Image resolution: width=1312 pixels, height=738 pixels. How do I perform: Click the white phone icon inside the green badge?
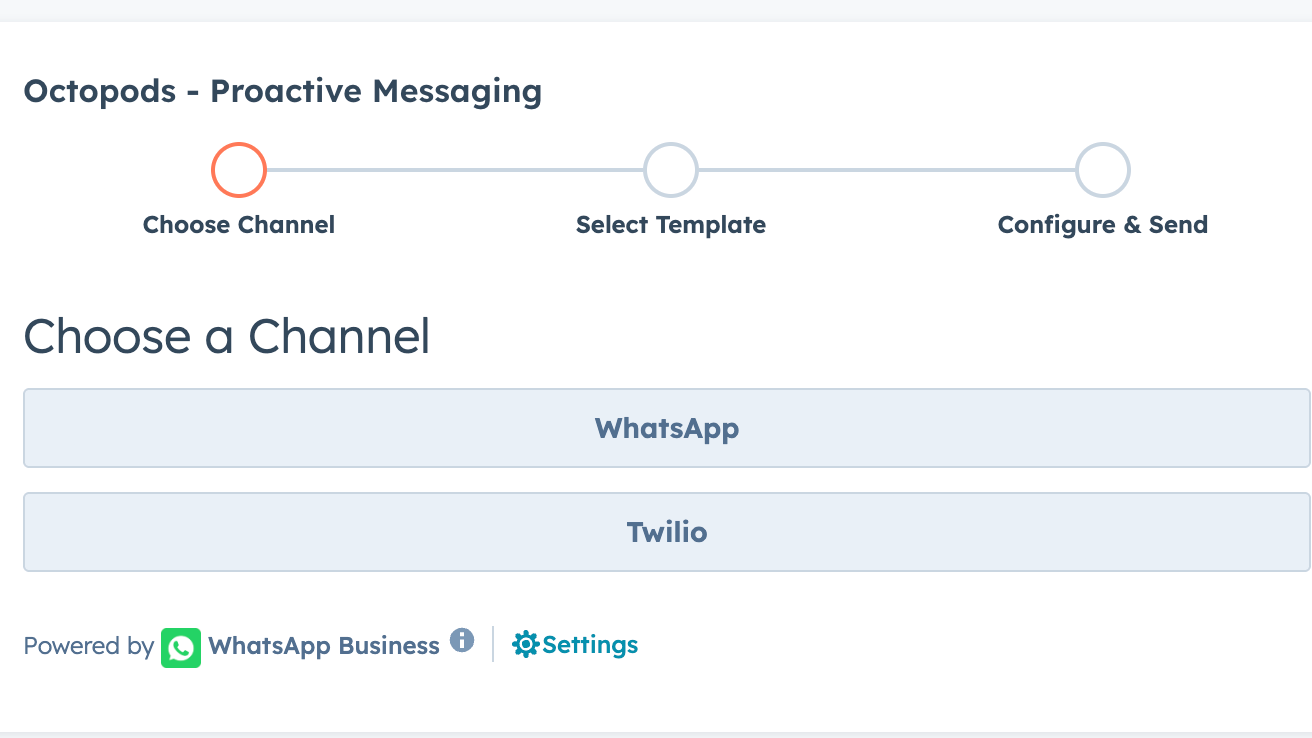tap(181, 647)
